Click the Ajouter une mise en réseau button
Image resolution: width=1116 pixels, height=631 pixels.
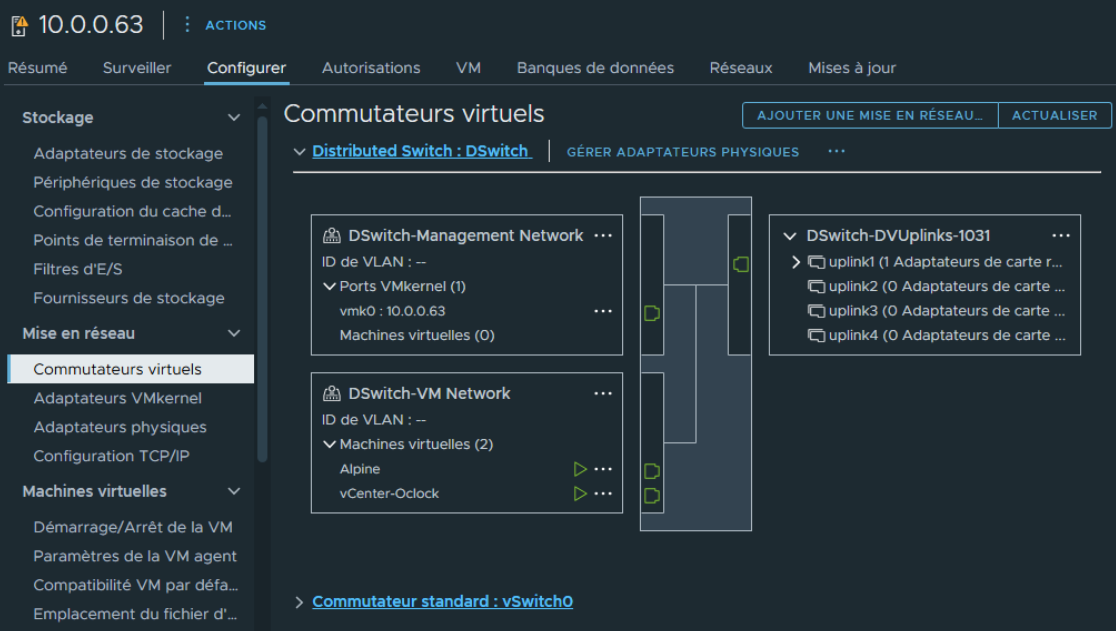[x=869, y=115]
